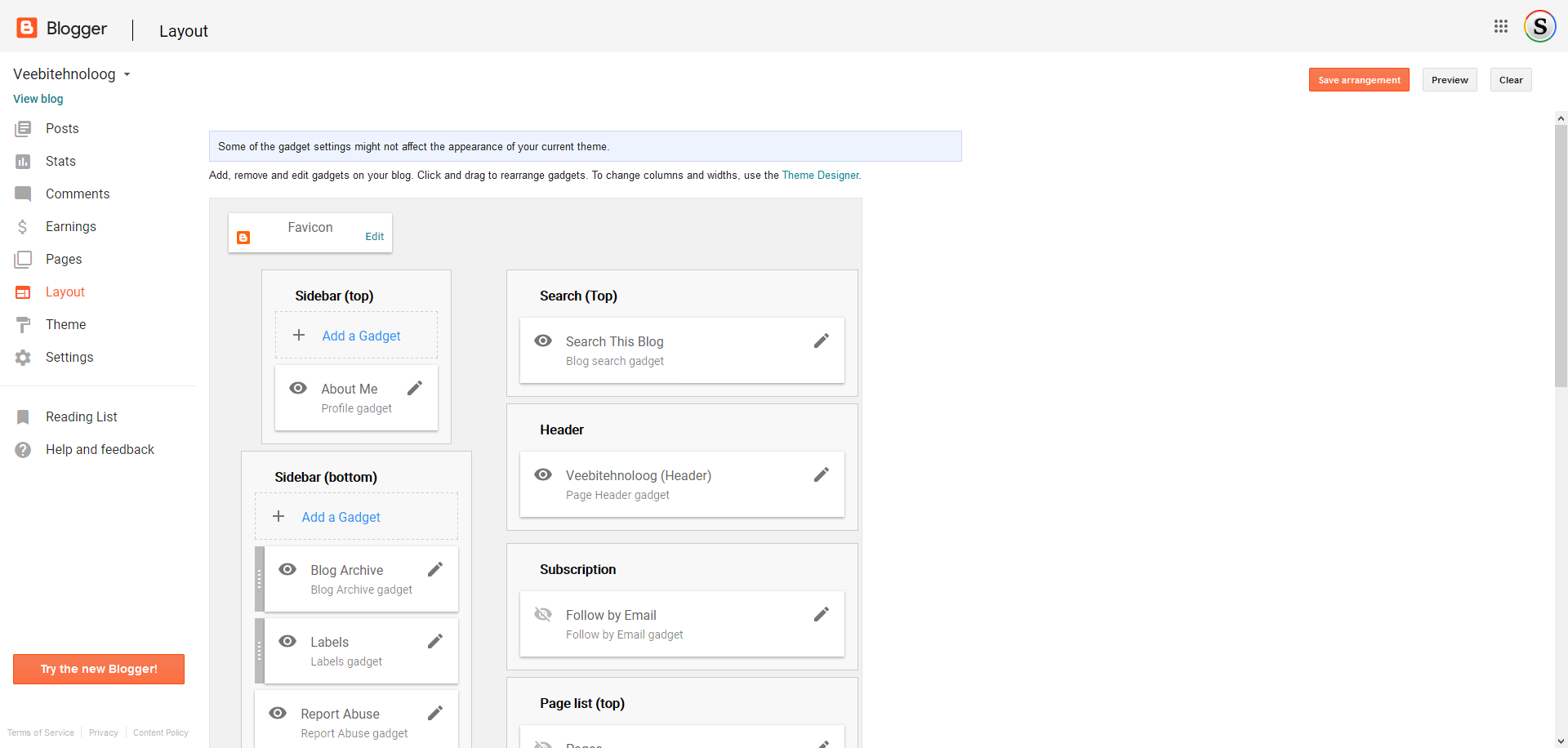Screen dimensions: 1568x748
Task: Click the page vertical scrollbar thumb
Action: point(1561,255)
